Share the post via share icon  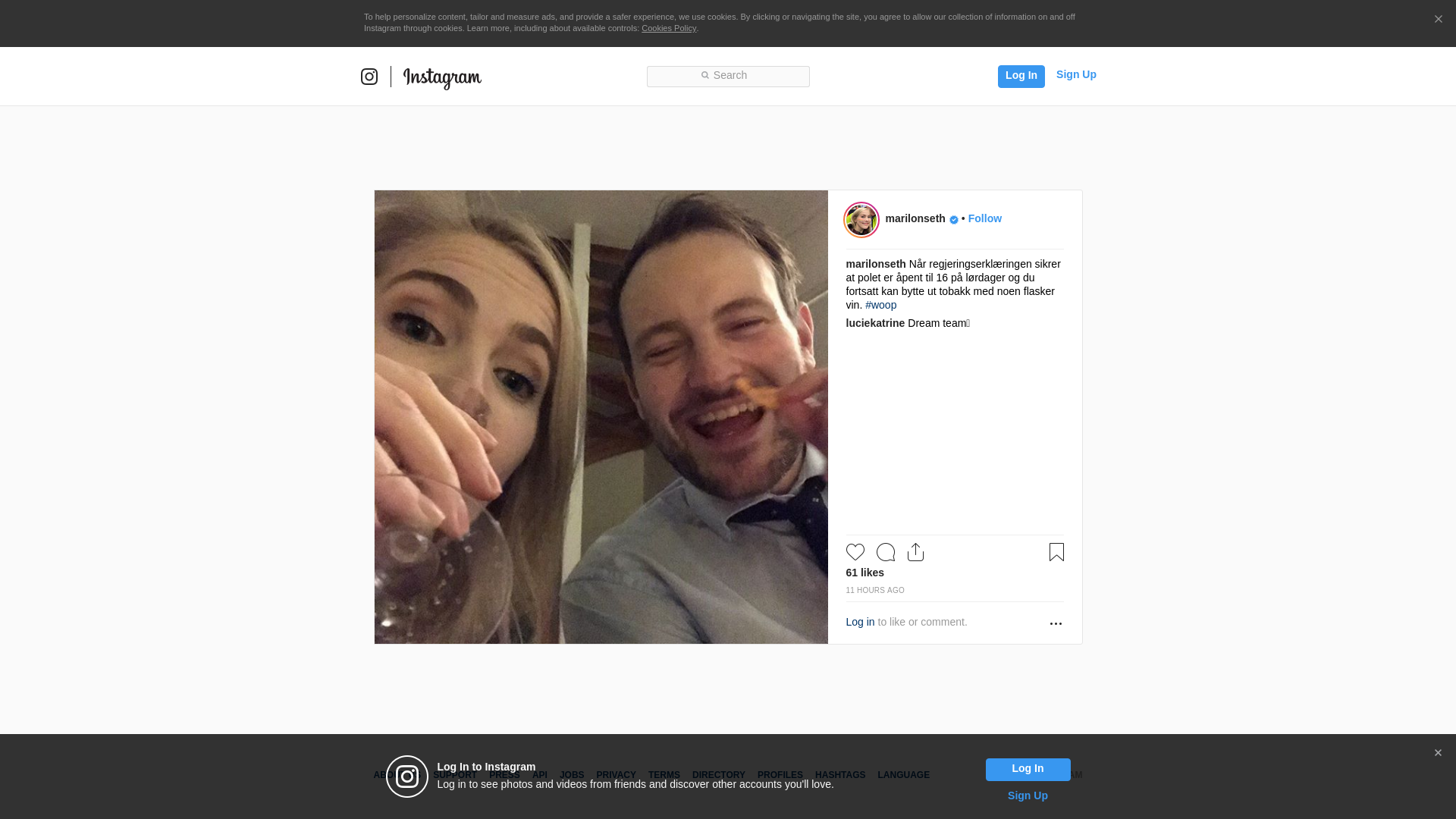[x=915, y=552]
